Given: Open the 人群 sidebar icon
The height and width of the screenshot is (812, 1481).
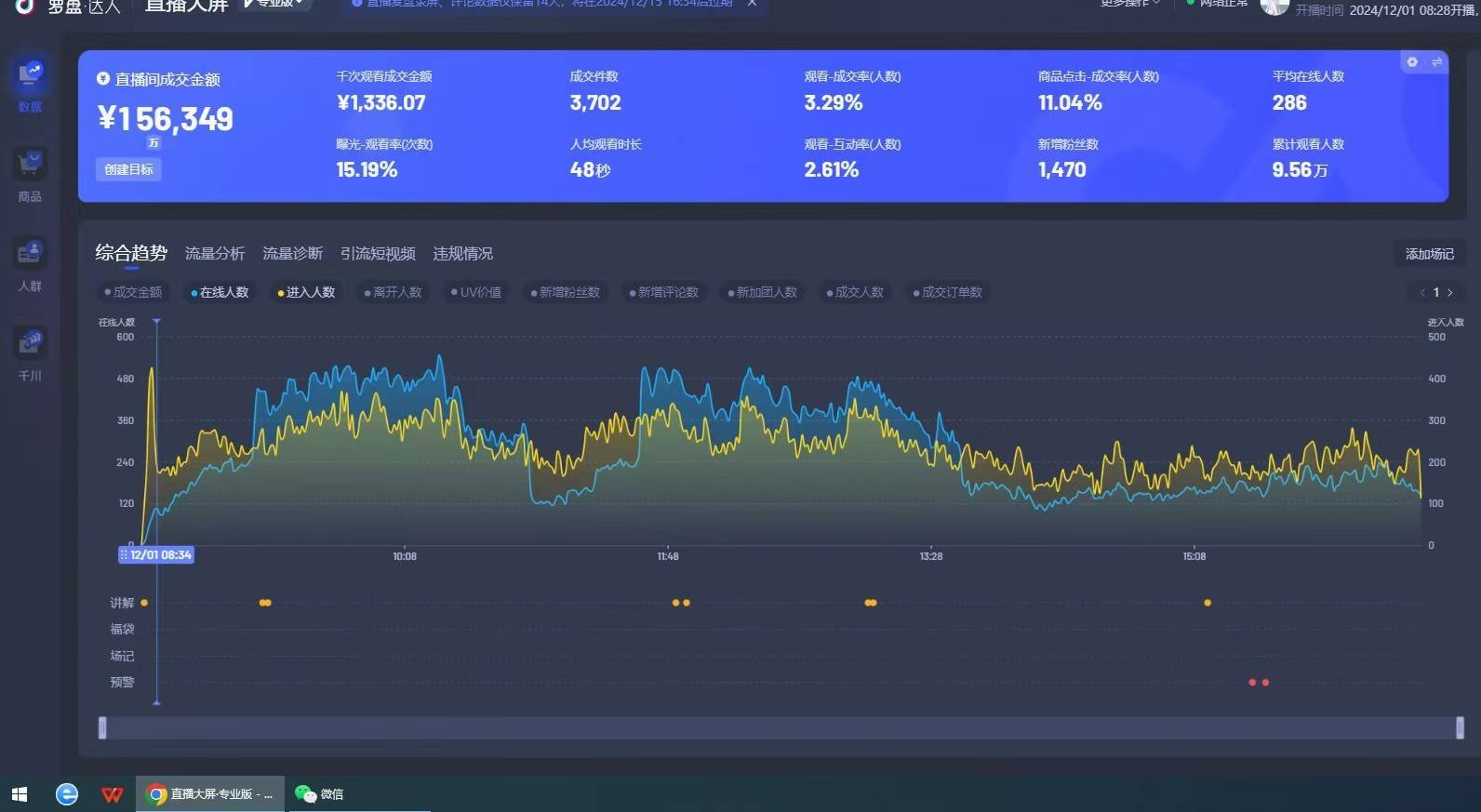Looking at the screenshot, I should pyautogui.click(x=30, y=264).
